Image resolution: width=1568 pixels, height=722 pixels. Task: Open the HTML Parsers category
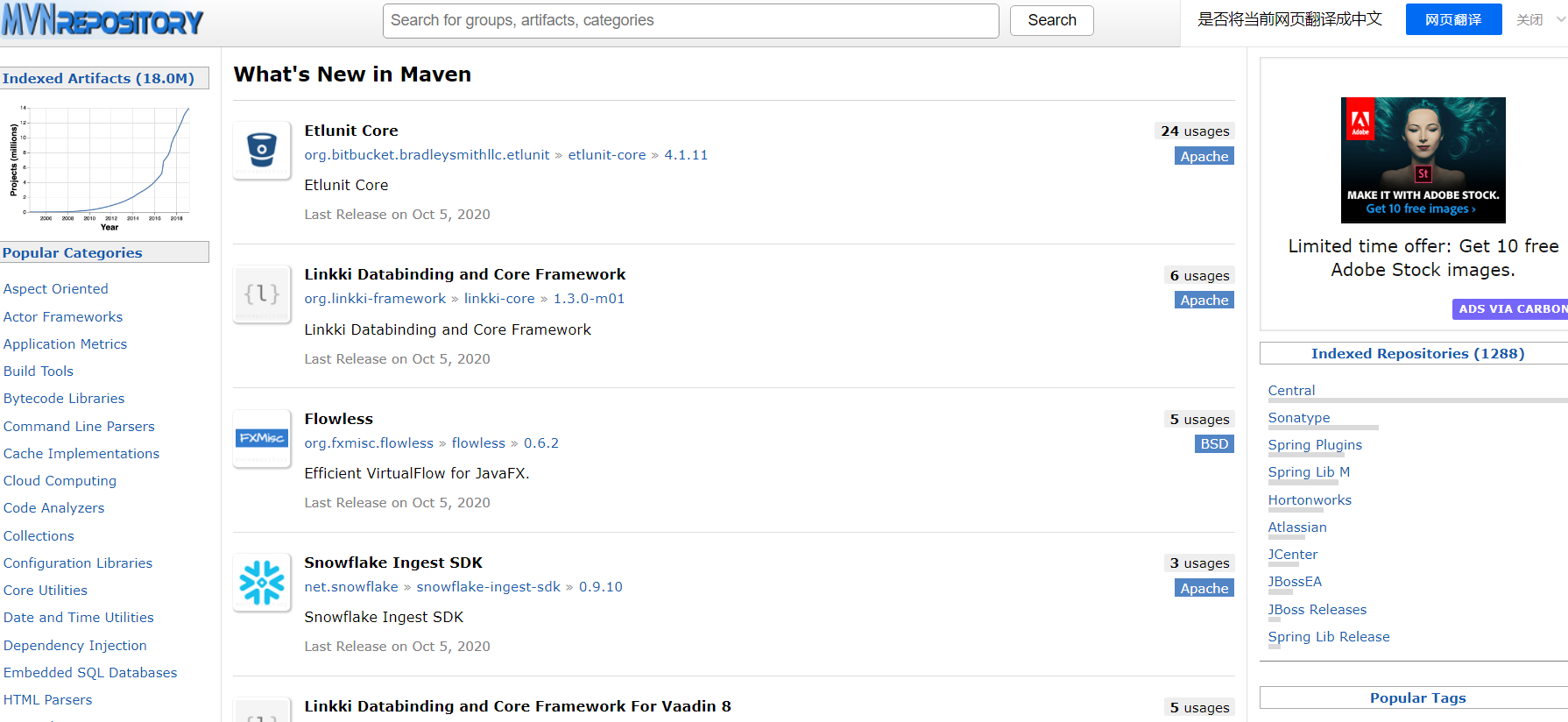coord(47,699)
